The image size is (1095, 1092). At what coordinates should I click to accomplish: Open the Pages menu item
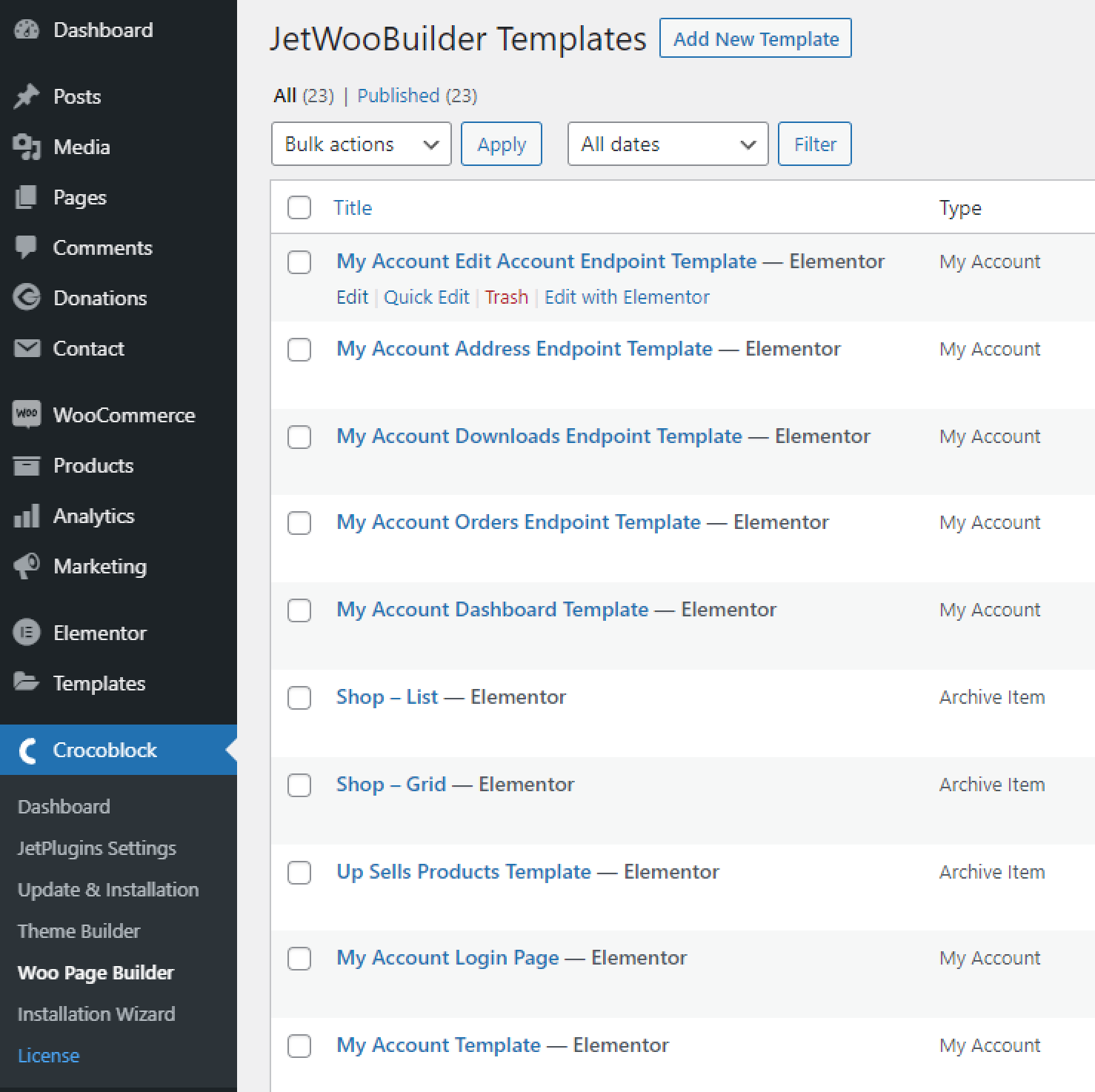80,197
